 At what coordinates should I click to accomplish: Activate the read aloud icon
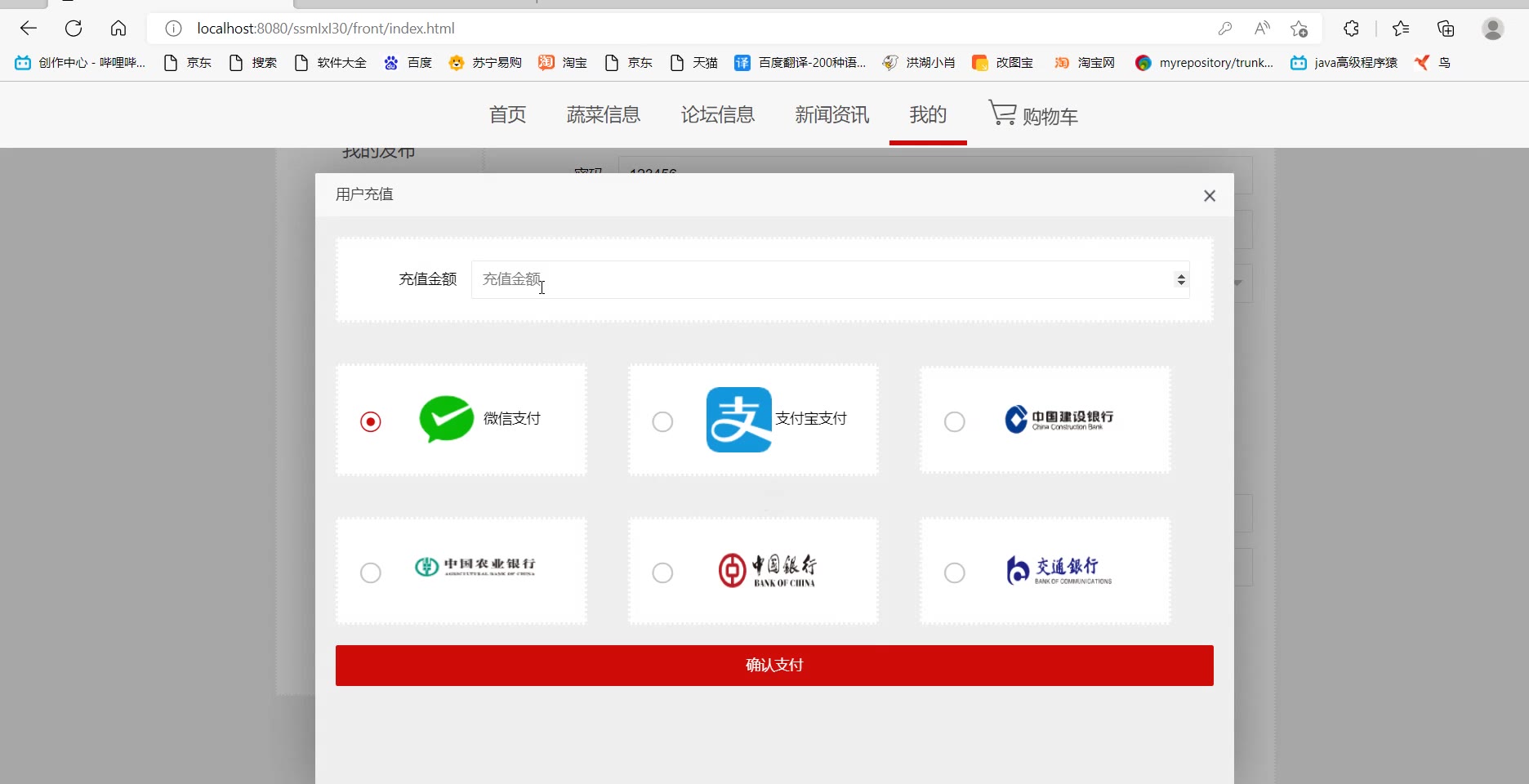coord(1262,29)
